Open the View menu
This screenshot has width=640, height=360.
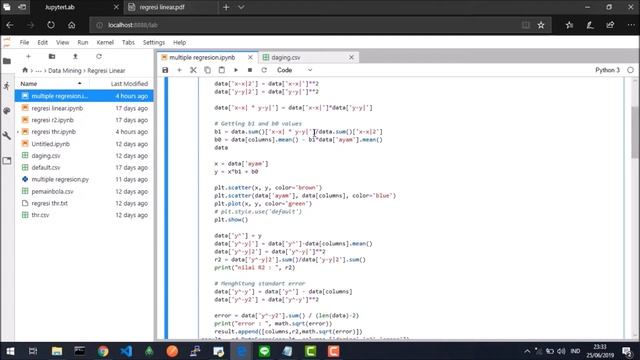(x=62, y=42)
